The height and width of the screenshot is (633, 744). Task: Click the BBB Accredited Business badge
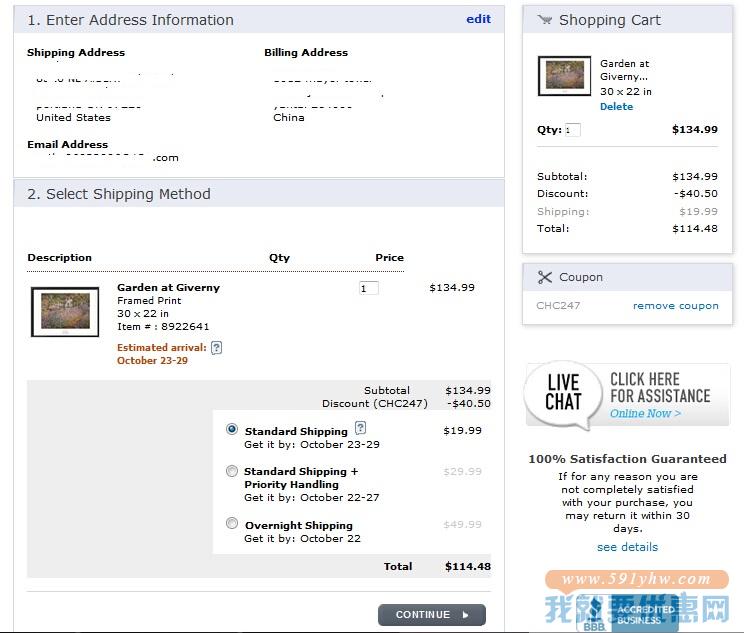click(x=632, y=613)
